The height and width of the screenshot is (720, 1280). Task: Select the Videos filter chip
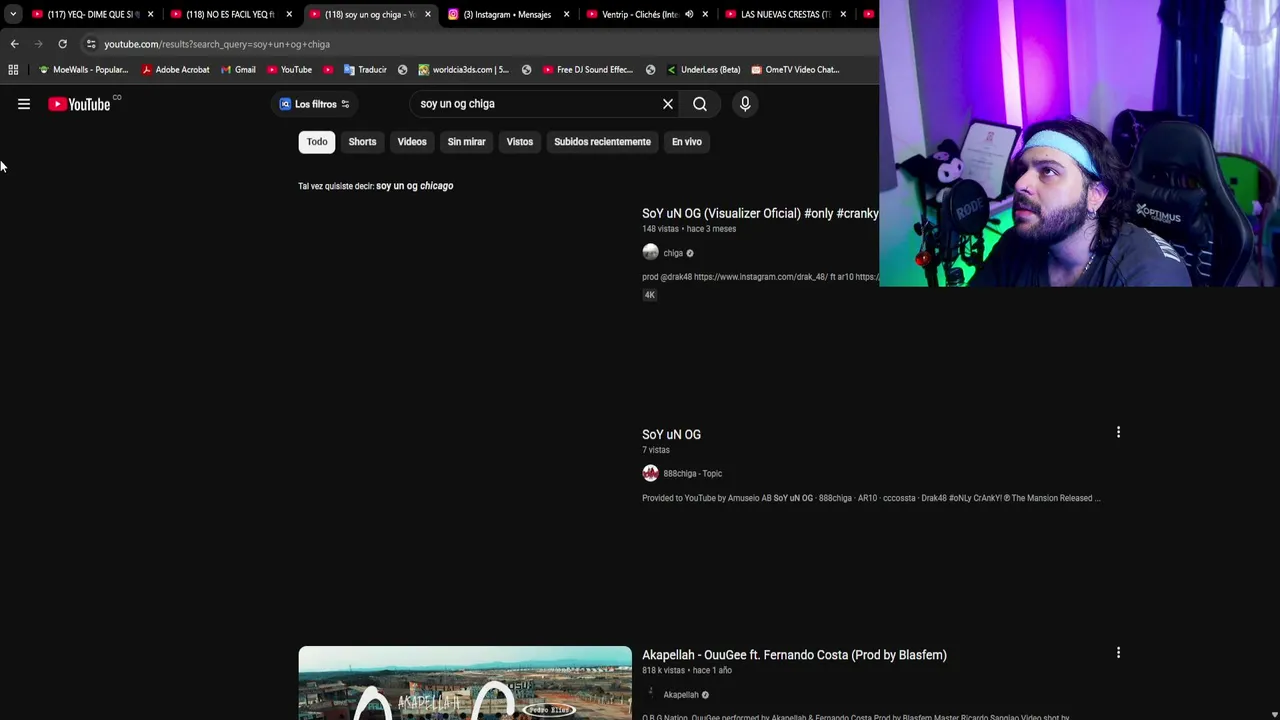pyautogui.click(x=412, y=142)
